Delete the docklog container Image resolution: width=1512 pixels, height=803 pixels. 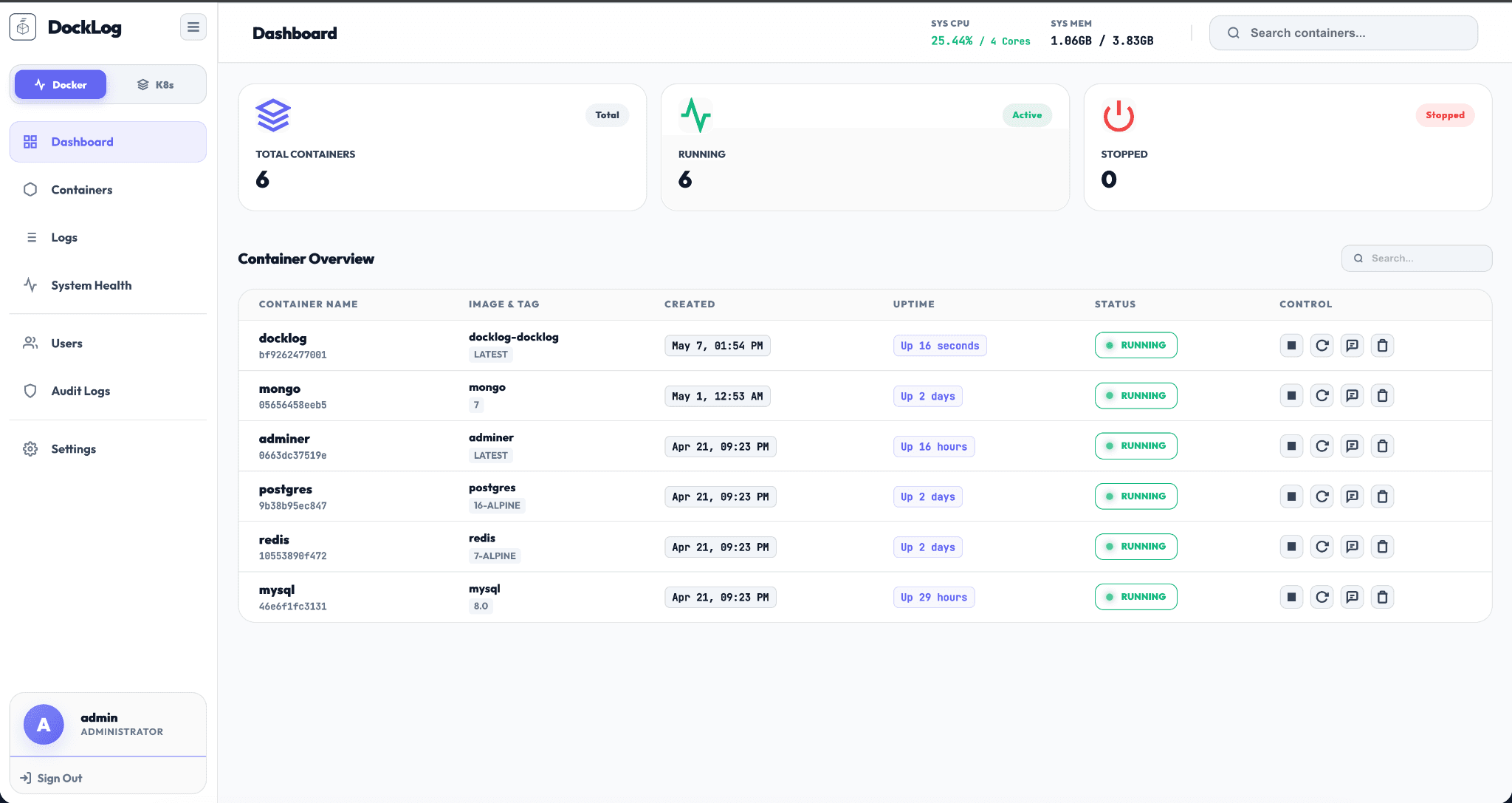pyautogui.click(x=1382, y=345)
